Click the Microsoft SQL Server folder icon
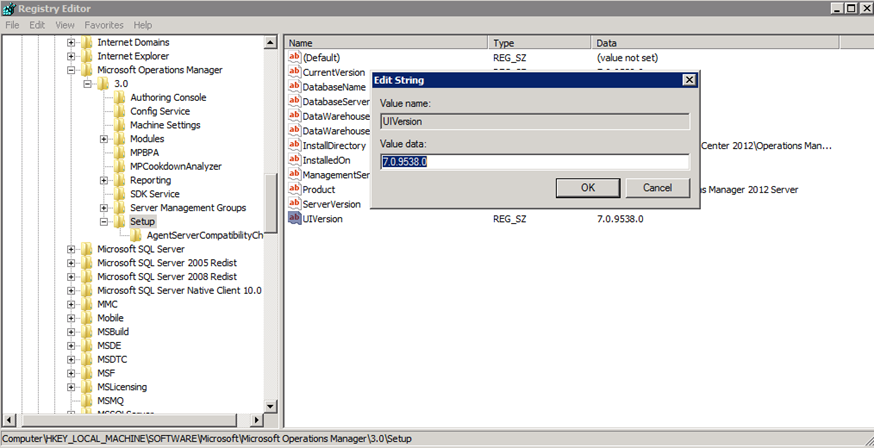Image resolution: width=874 pixels, height=448 pixels. point(86,249)
